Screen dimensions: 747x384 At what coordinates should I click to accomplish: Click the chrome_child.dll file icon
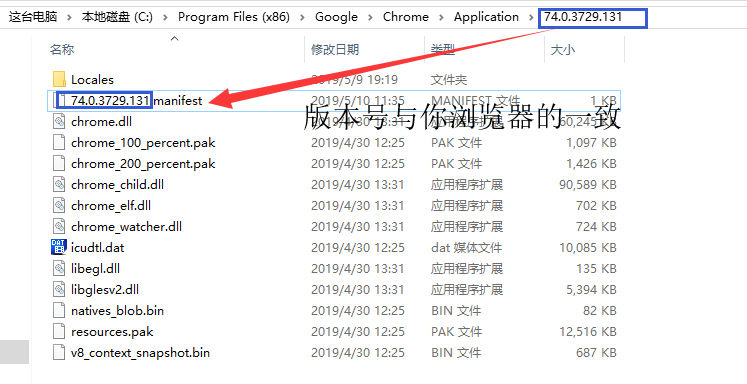[x=59, y=184]
